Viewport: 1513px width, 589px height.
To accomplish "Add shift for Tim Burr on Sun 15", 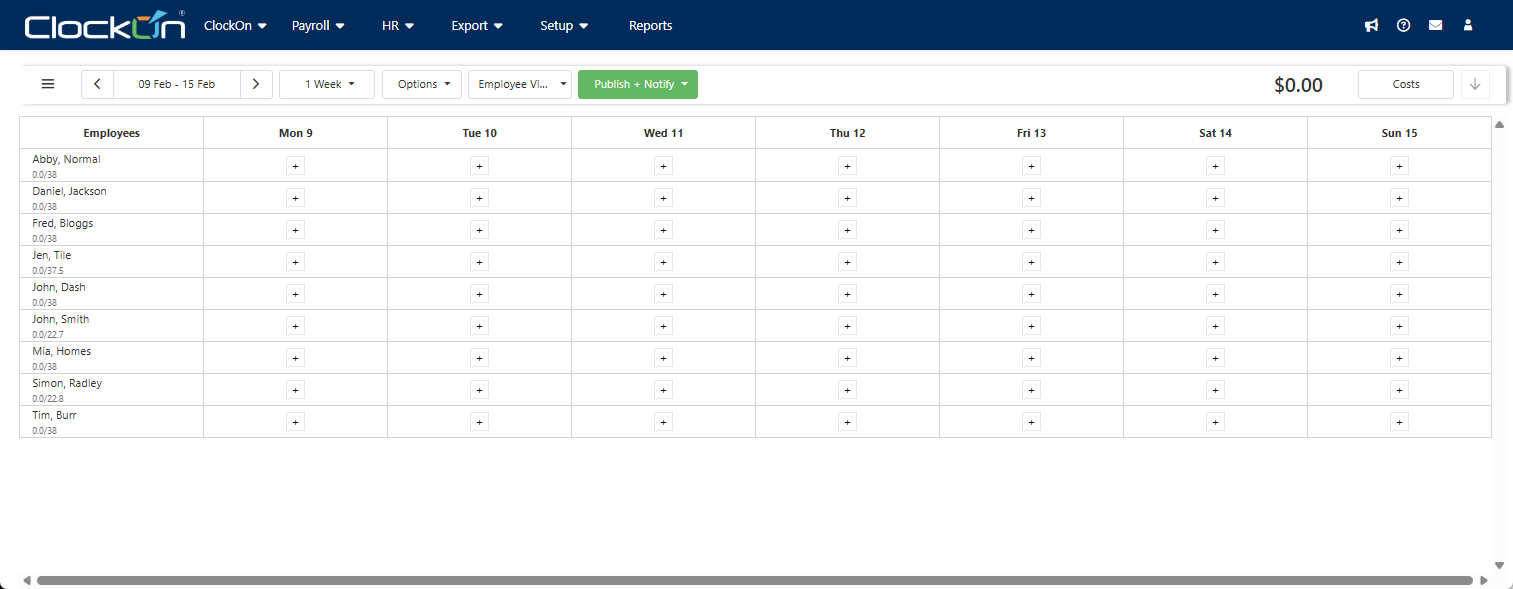I will click(1399, 422).
